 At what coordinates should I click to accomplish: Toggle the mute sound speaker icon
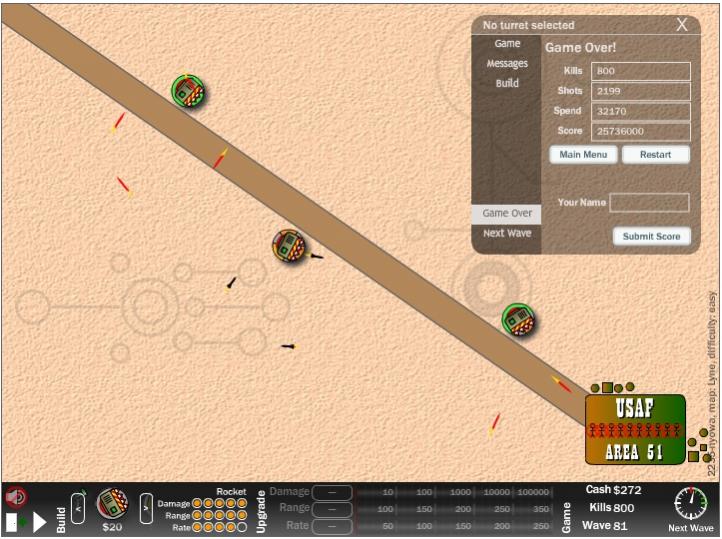pyautogui.click(x=17, y=497)
